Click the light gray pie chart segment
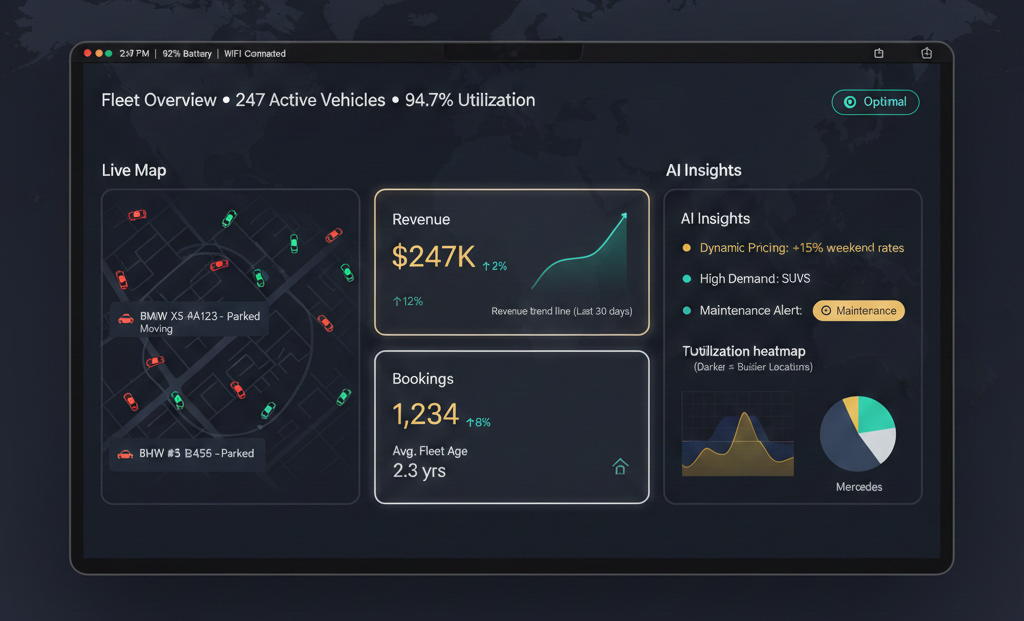This screenshot has height=621, width=1024. (x=880, y=444)
